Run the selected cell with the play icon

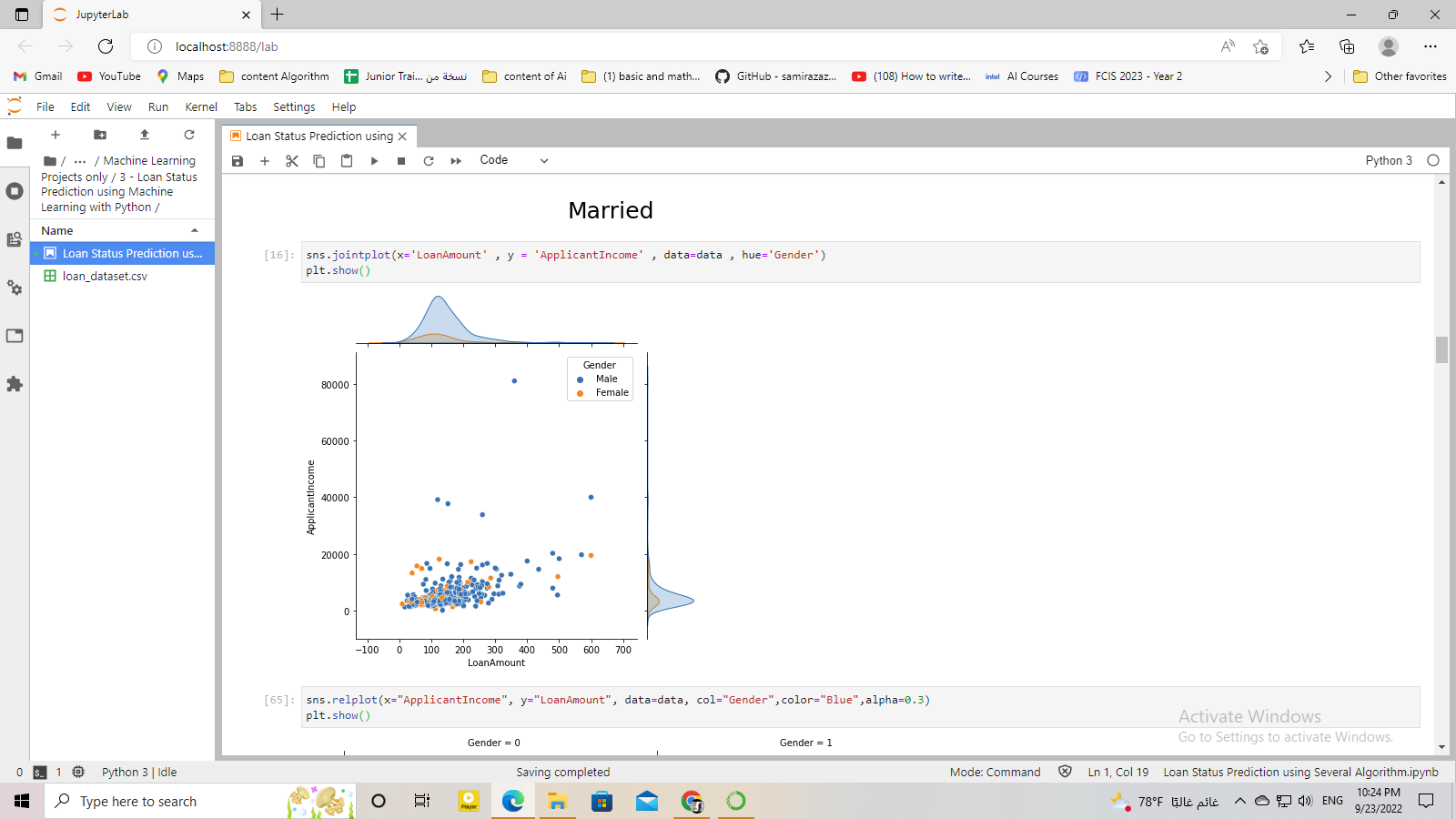point(374,160)
